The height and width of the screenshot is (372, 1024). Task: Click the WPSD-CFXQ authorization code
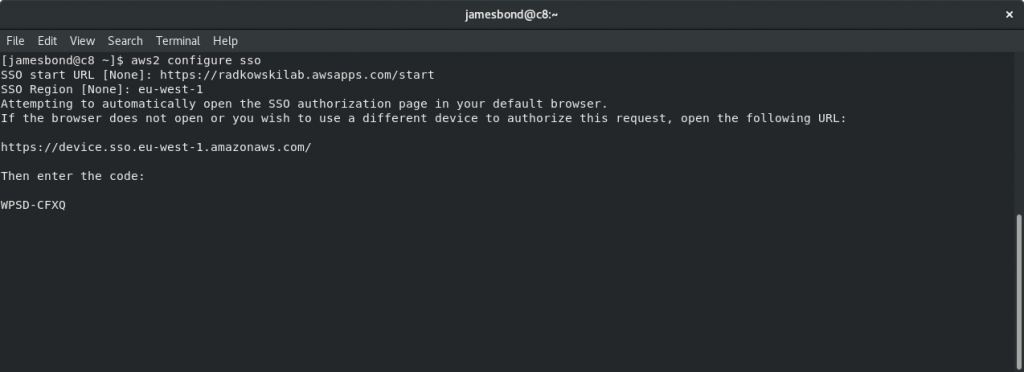(x=33, y=205)
